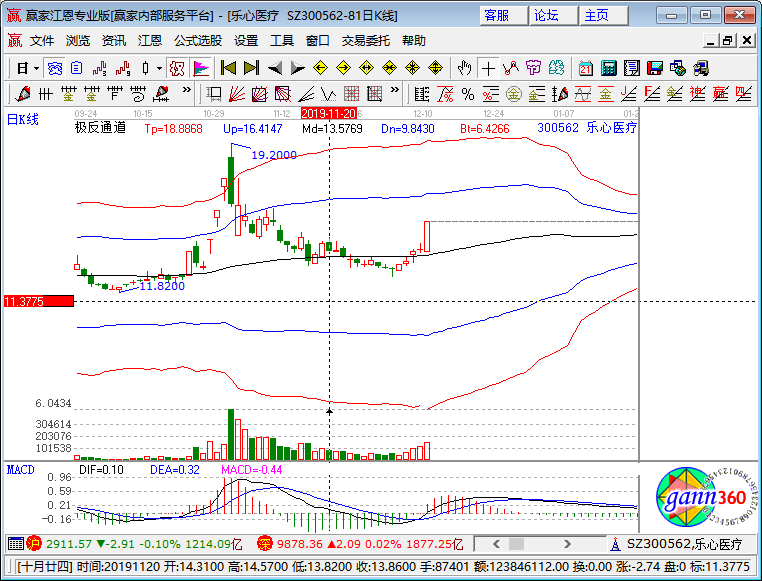Click the 主页 button in title bar

point(604,16)
